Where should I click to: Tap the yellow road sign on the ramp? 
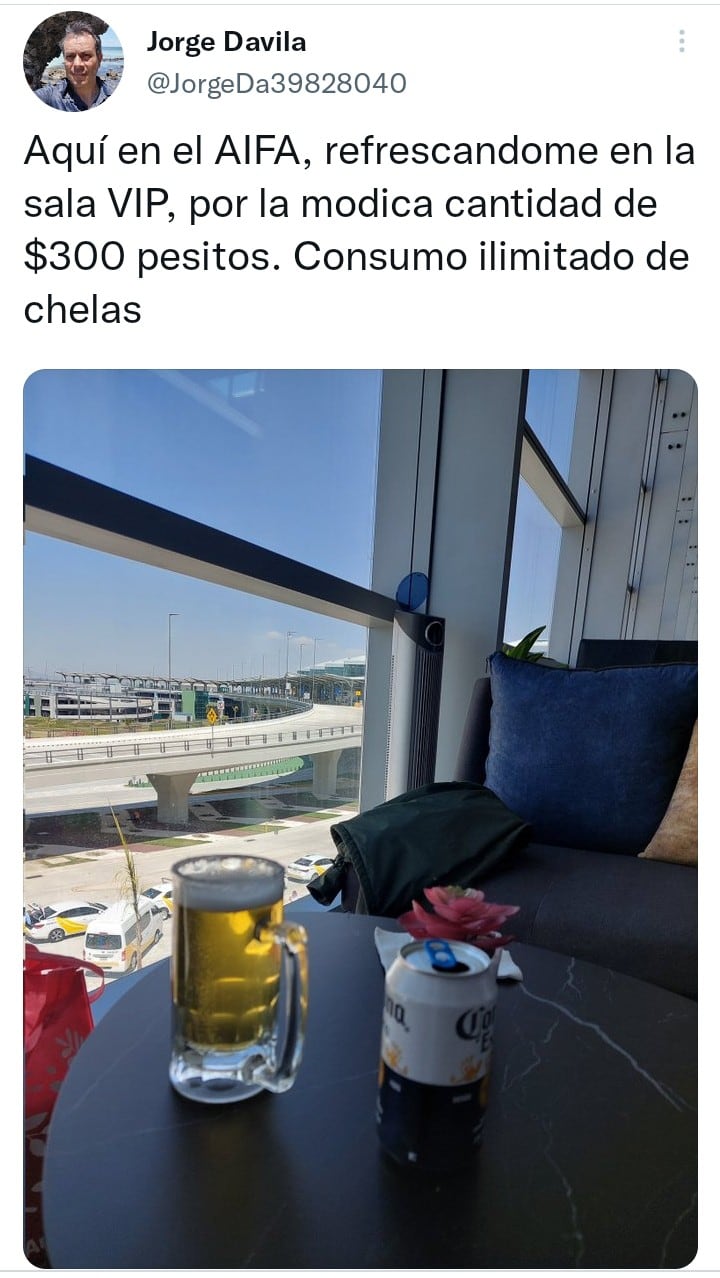(212, 715)
